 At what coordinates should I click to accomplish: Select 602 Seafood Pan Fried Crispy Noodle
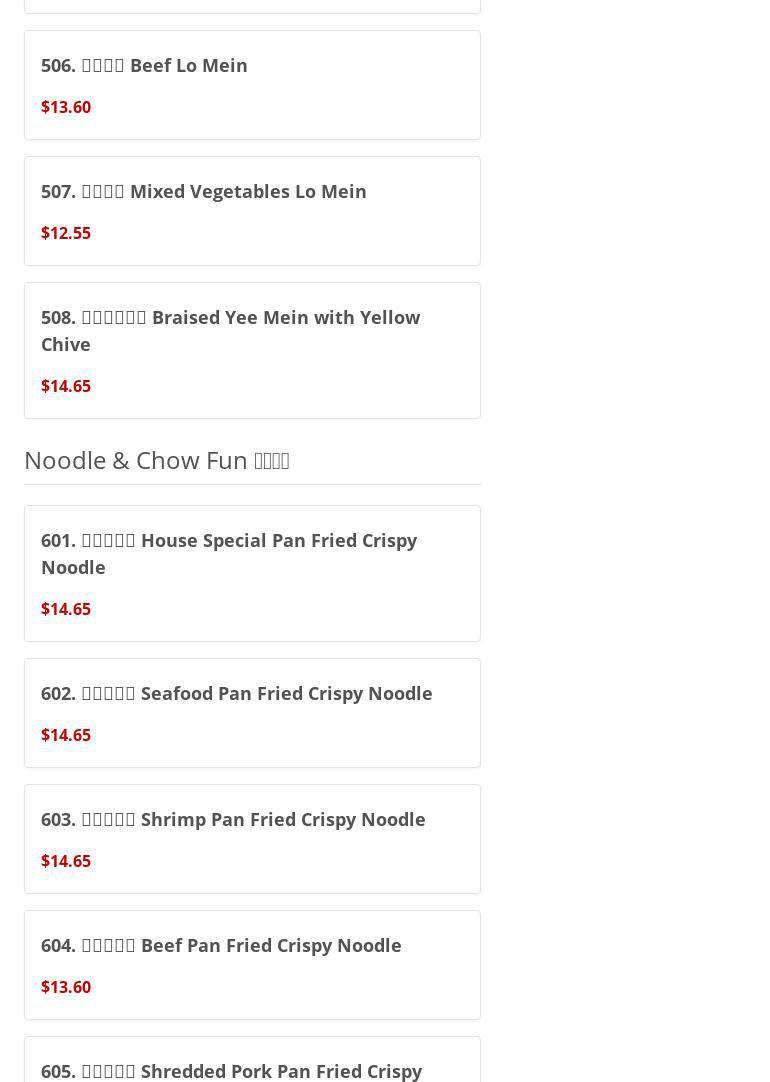(x=236, y=693)
